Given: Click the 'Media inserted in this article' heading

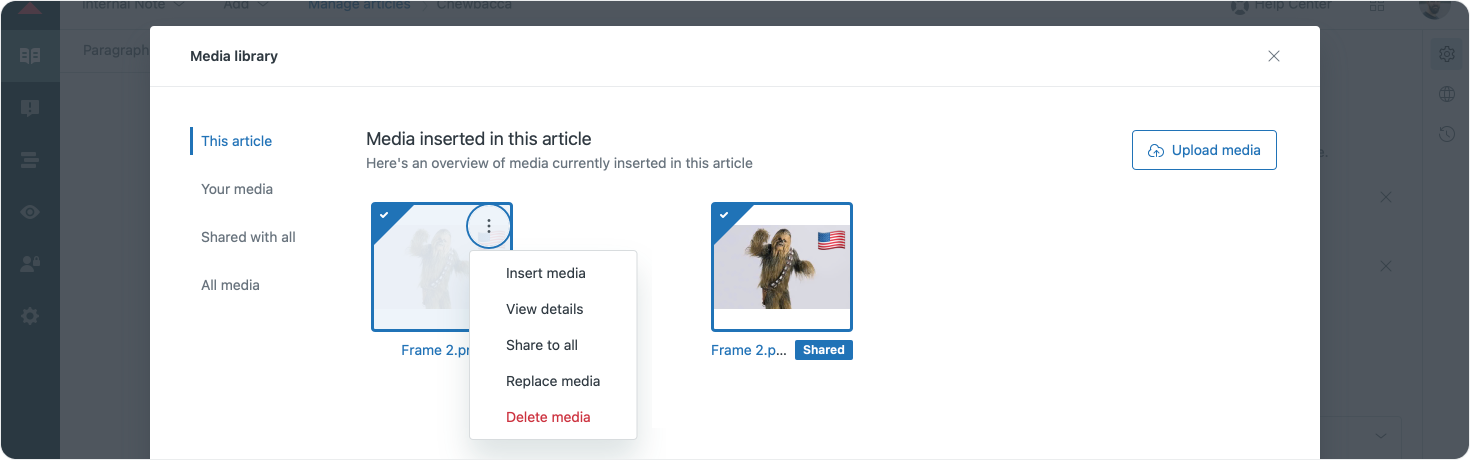Looking at the screenshot, I should coord(479,139).
